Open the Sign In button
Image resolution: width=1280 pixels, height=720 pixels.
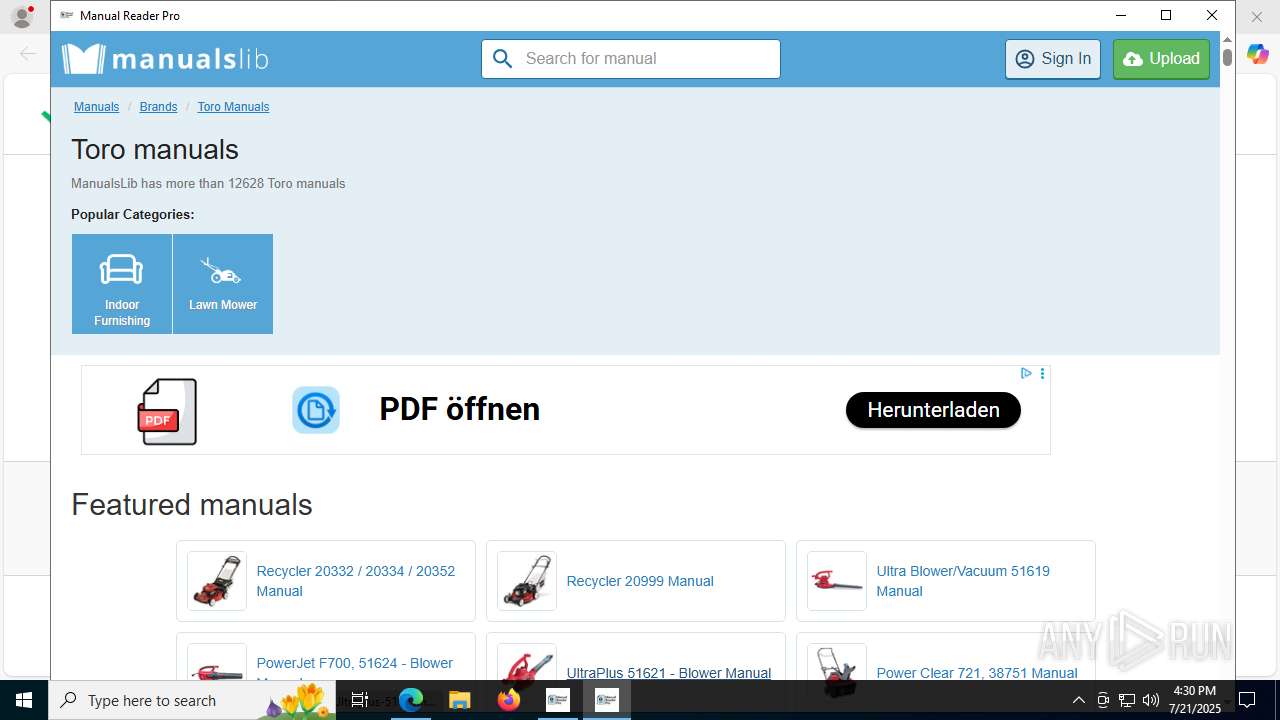tap(1053, 59)
